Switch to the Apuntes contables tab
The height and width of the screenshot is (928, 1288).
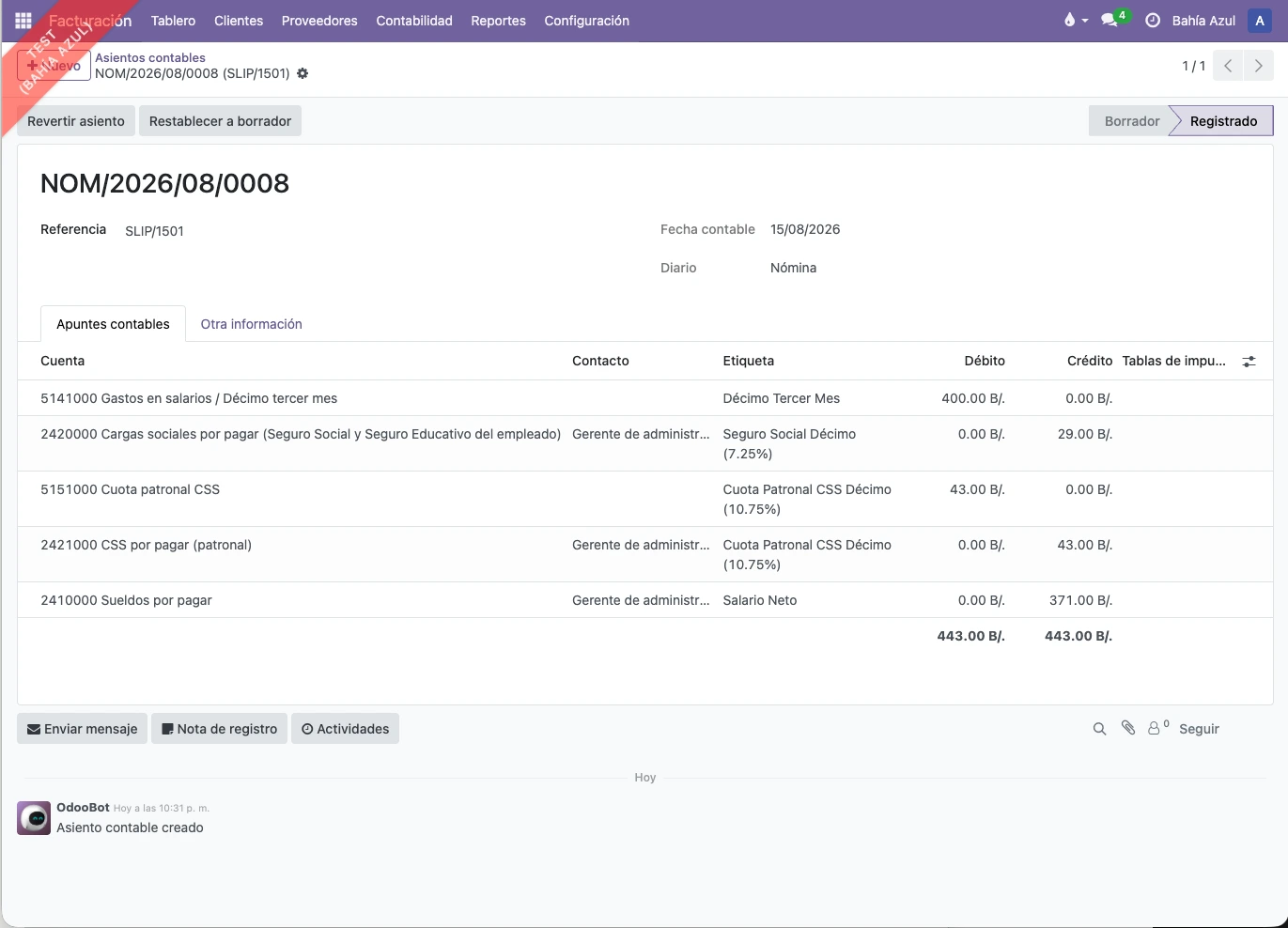(113, 324)
